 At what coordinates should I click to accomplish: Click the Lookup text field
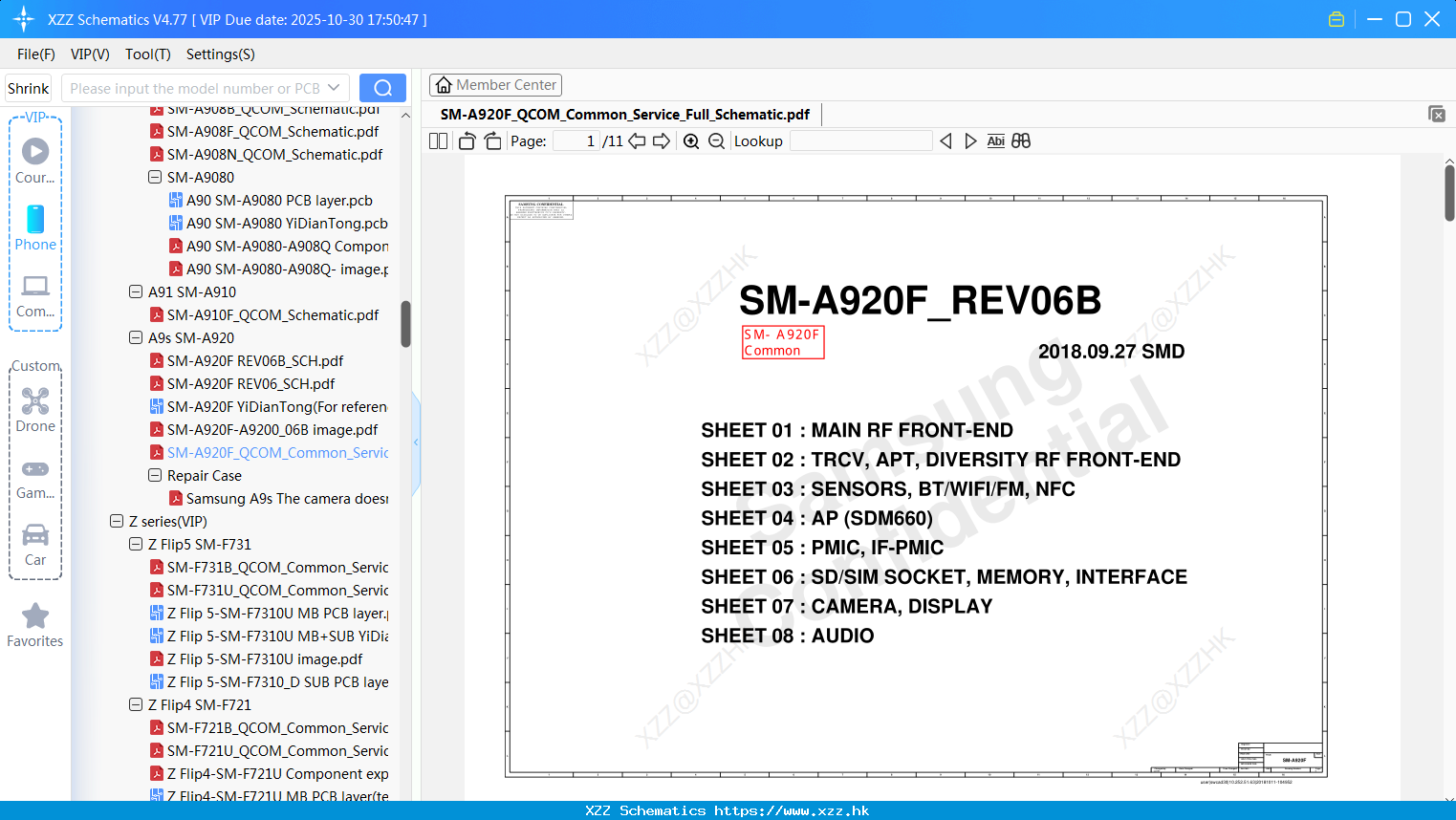pos(860,141)
